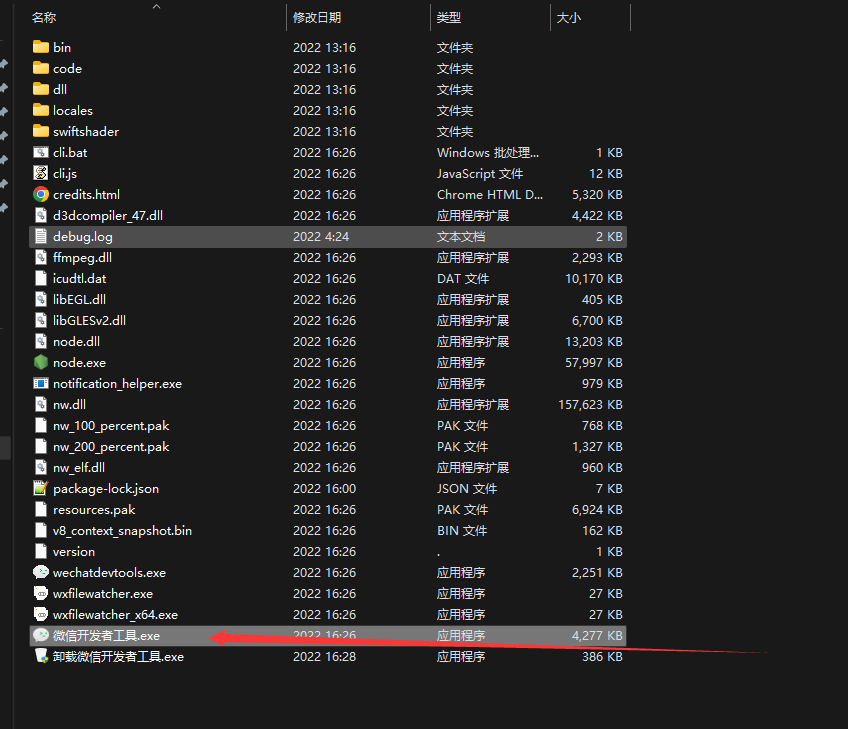This screenshot has width=848, height=729.
Task: Click the package-lock.json notepad icon
Action: tap(41, 488)
